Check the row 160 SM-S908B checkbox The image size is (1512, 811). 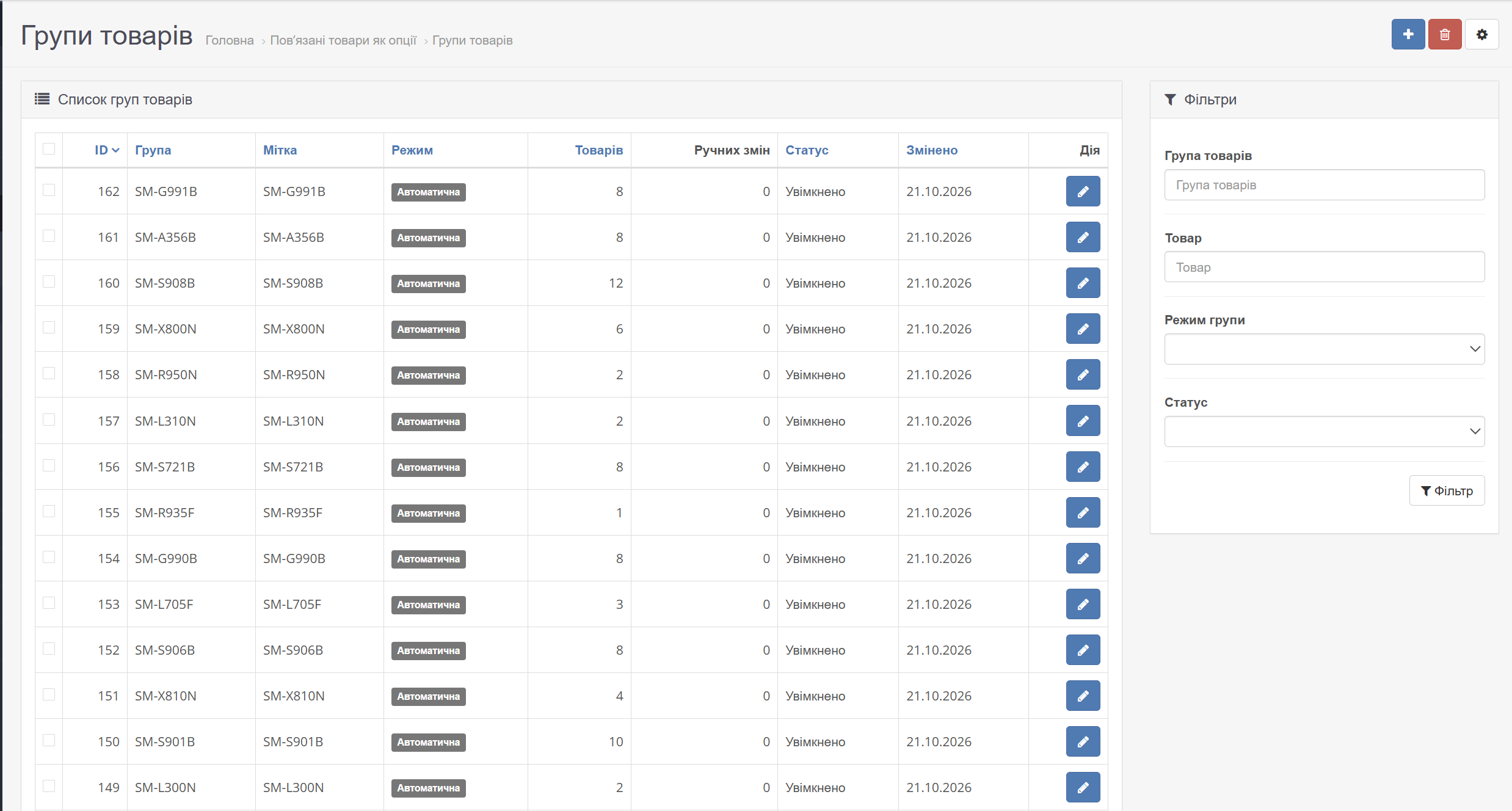49,282
